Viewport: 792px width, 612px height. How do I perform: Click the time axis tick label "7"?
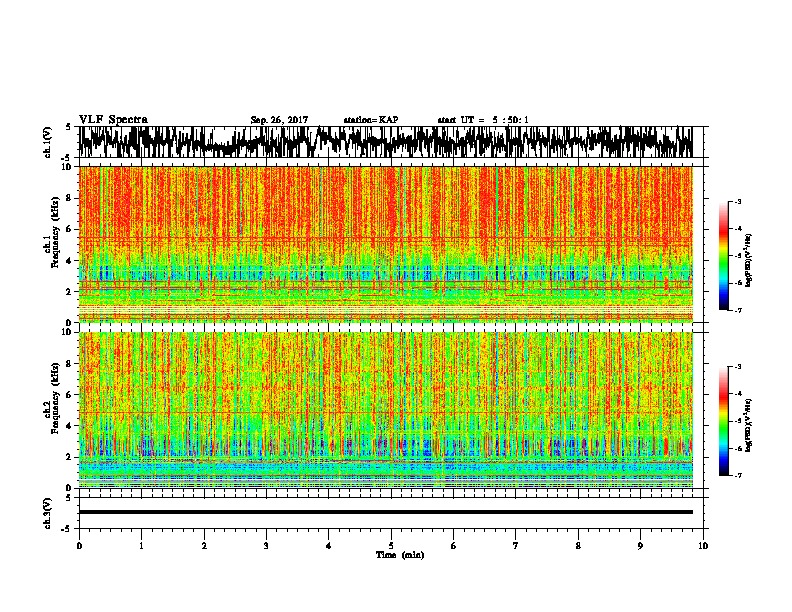[516, 546]
